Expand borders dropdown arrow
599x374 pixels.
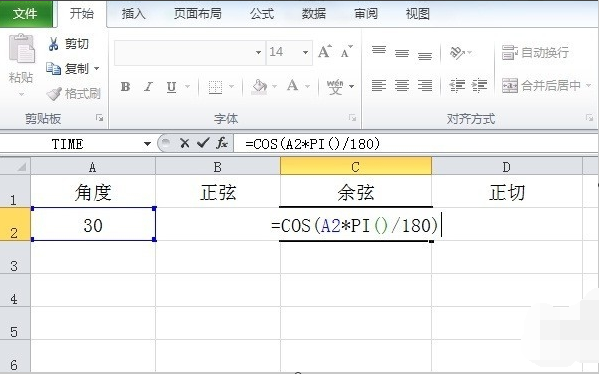tap(231, 87)
